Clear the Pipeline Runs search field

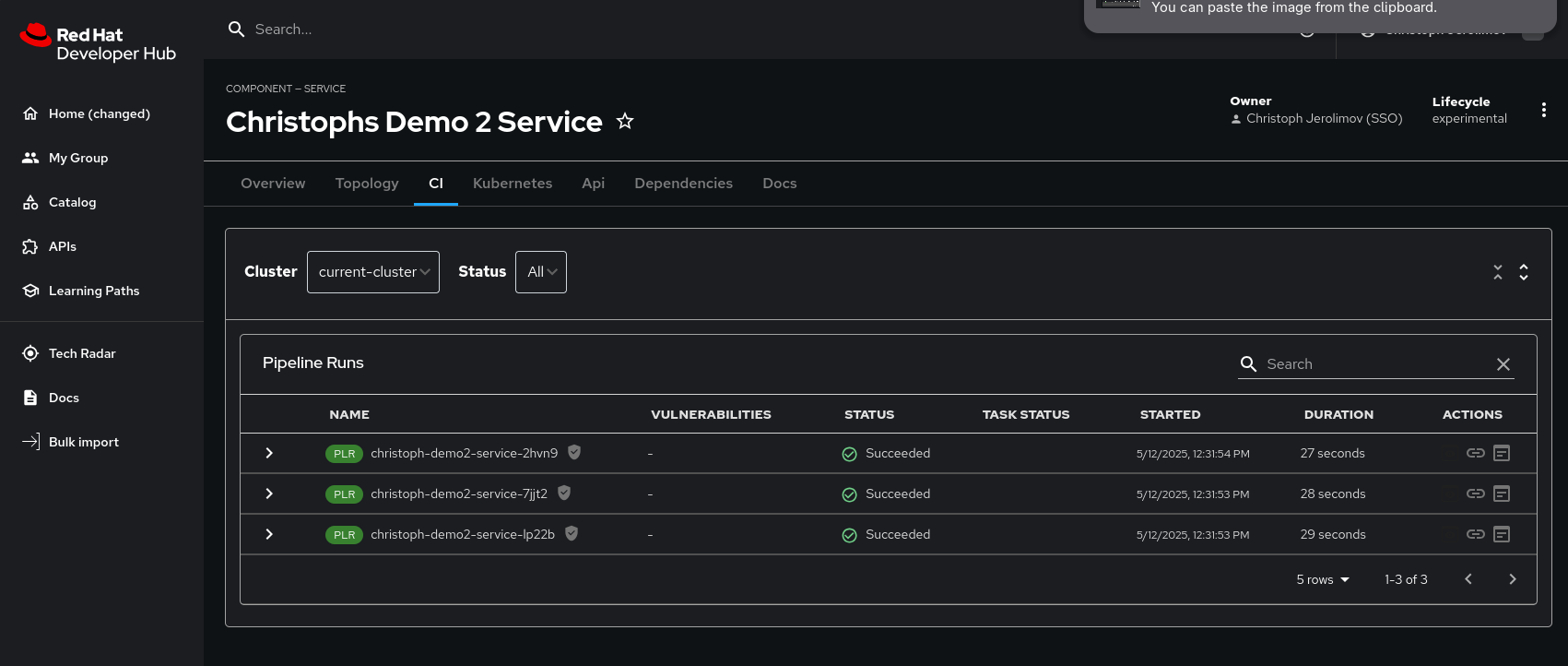point(1503,364)
